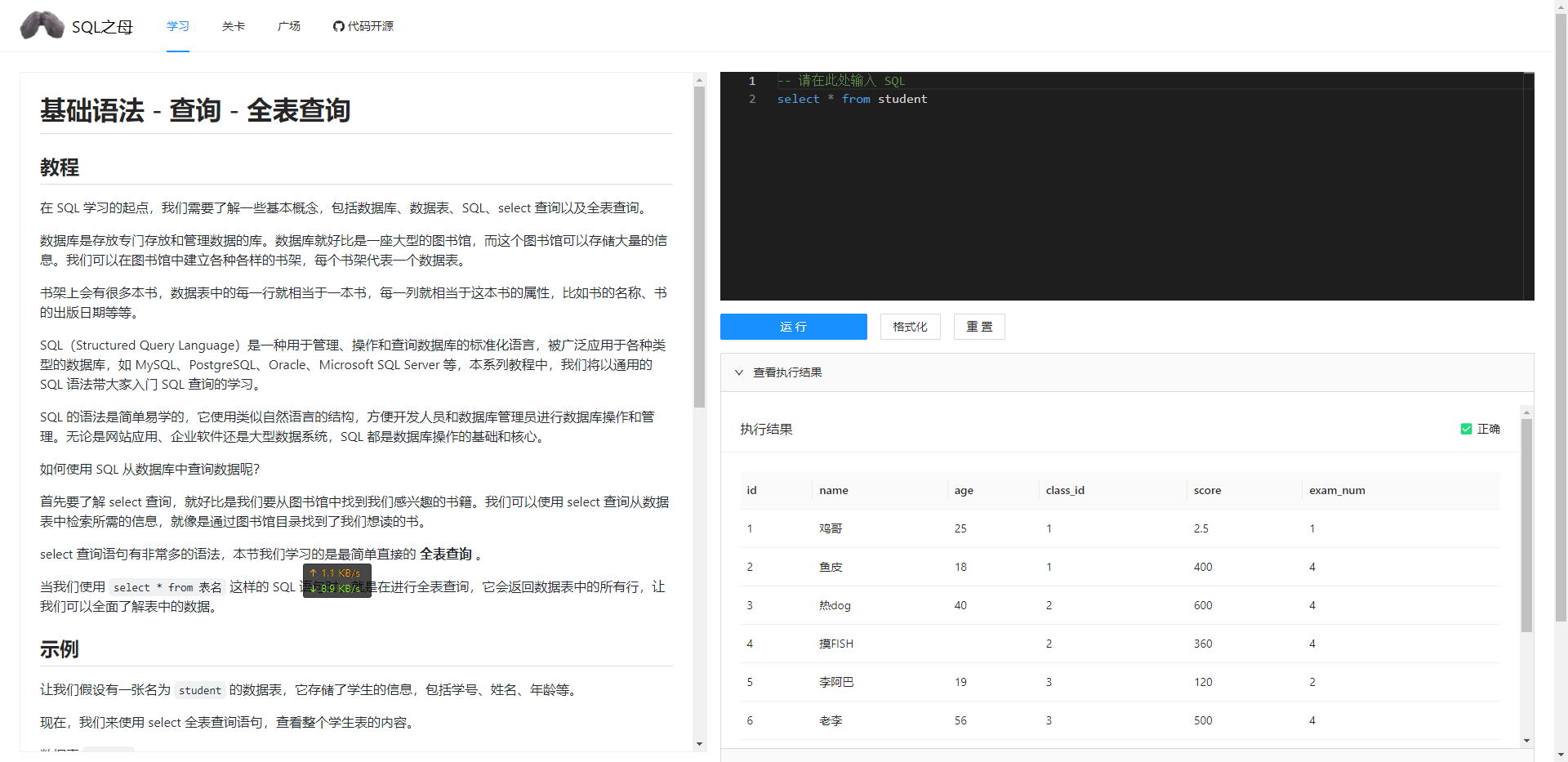Click the bold text 全表查询
Screen dimensions: 1568x762
[x=446, y=555]
